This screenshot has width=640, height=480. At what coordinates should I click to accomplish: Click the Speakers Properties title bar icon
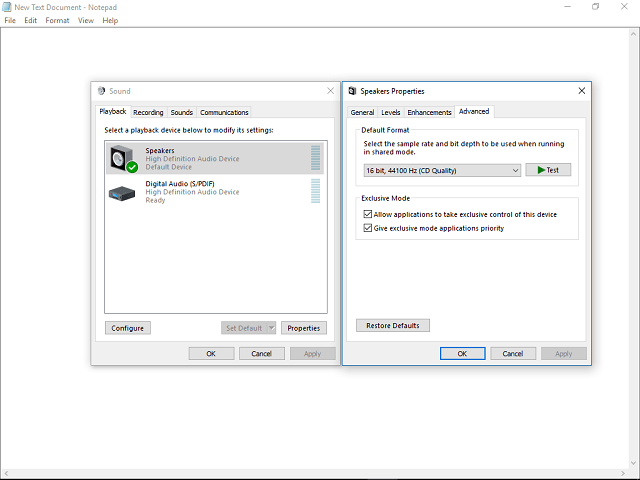point(352,91)
